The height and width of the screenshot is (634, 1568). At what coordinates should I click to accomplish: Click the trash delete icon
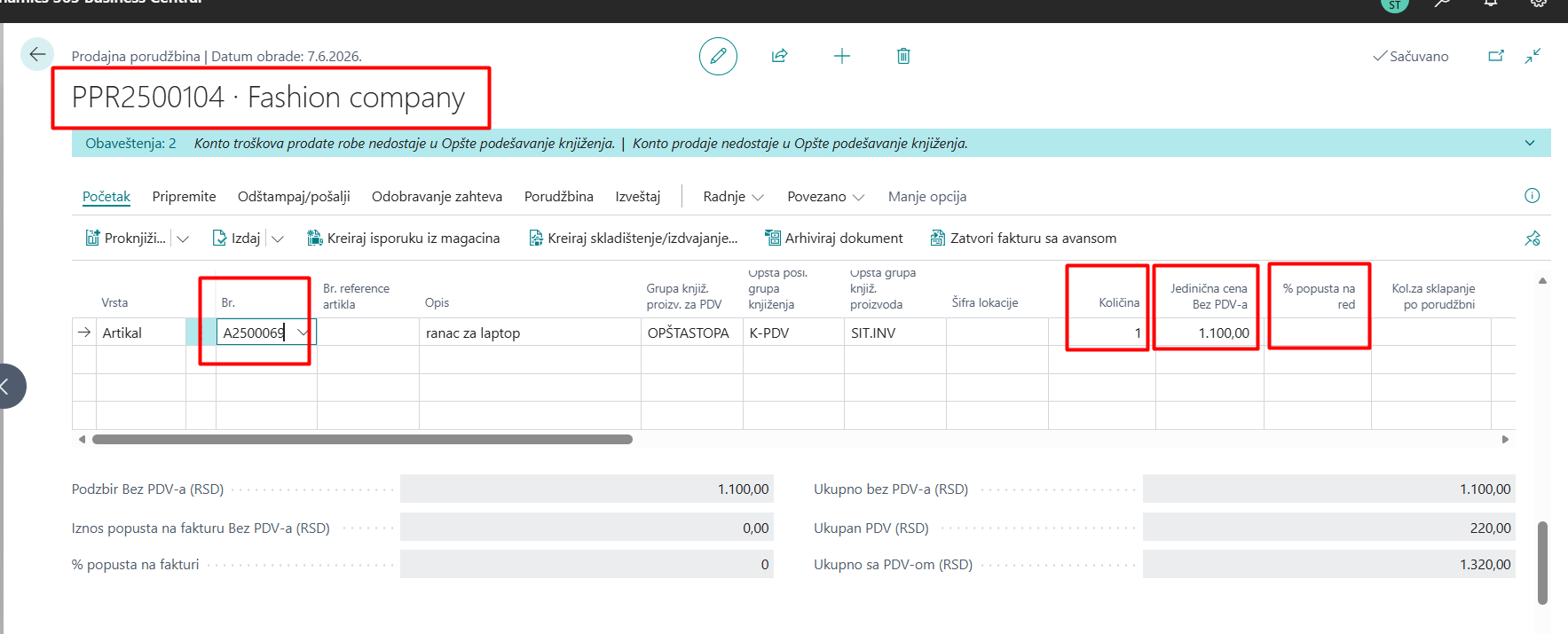pos(903,56)
